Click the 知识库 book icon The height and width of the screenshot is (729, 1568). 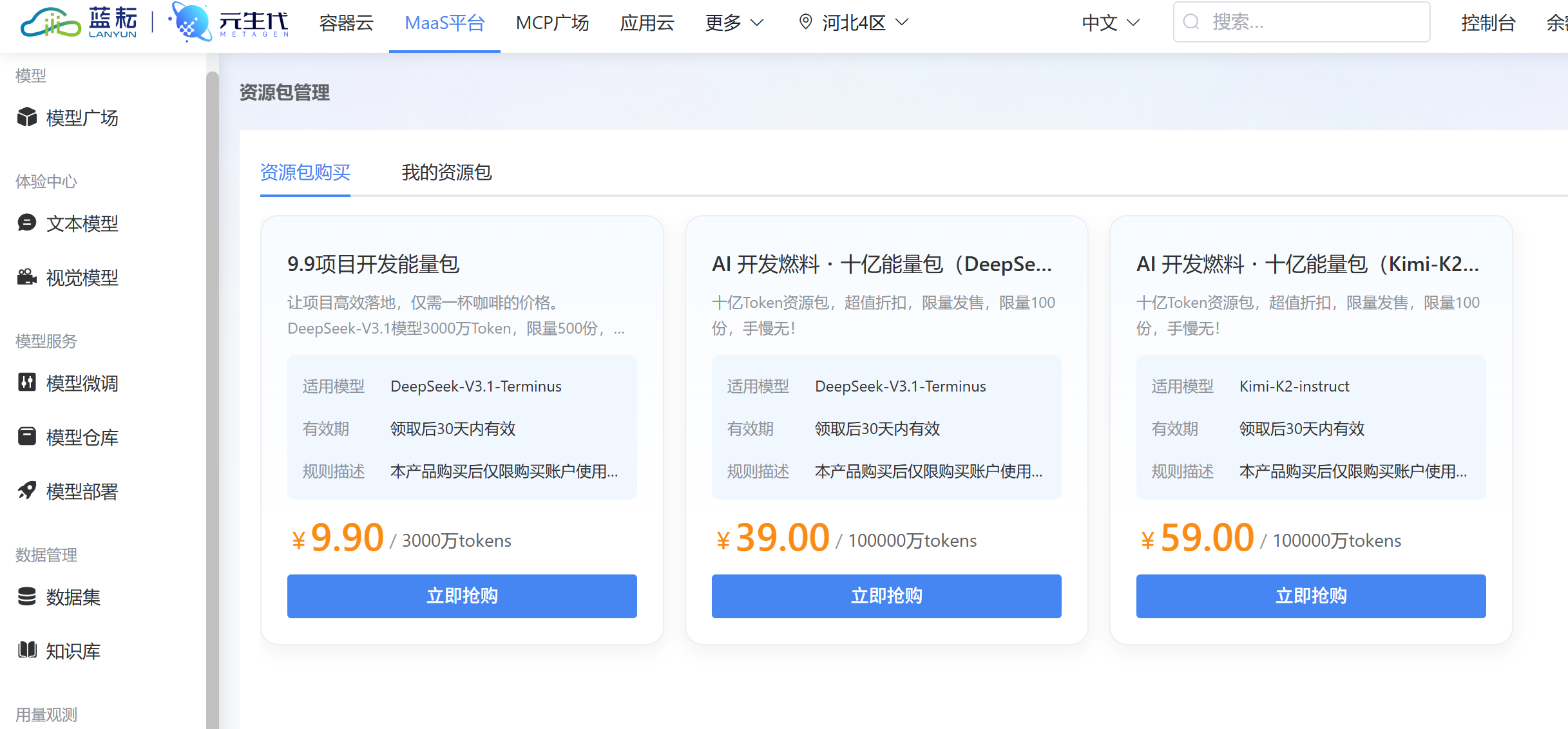[27, 650]
